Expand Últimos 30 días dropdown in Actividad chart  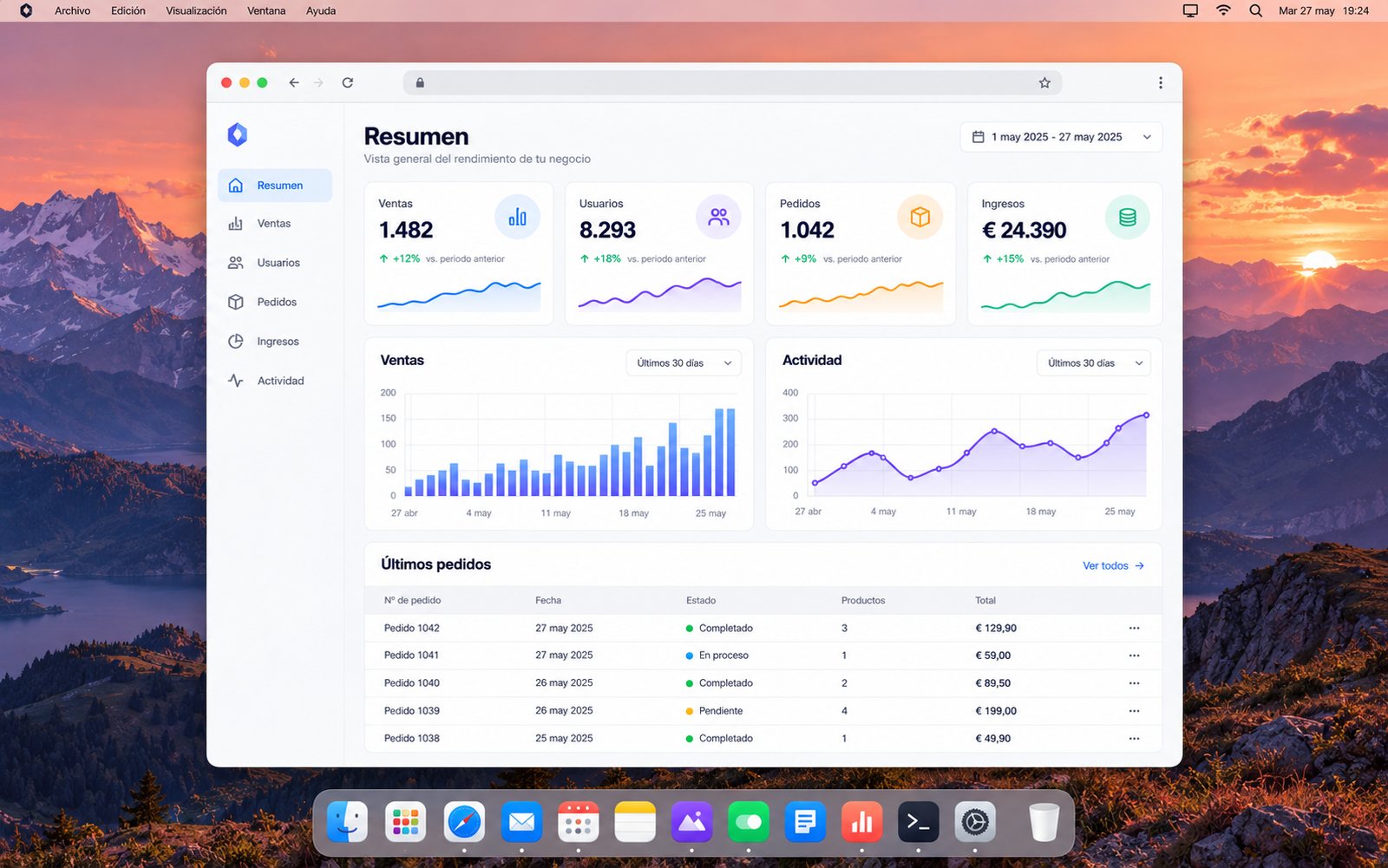[1094, 363]
